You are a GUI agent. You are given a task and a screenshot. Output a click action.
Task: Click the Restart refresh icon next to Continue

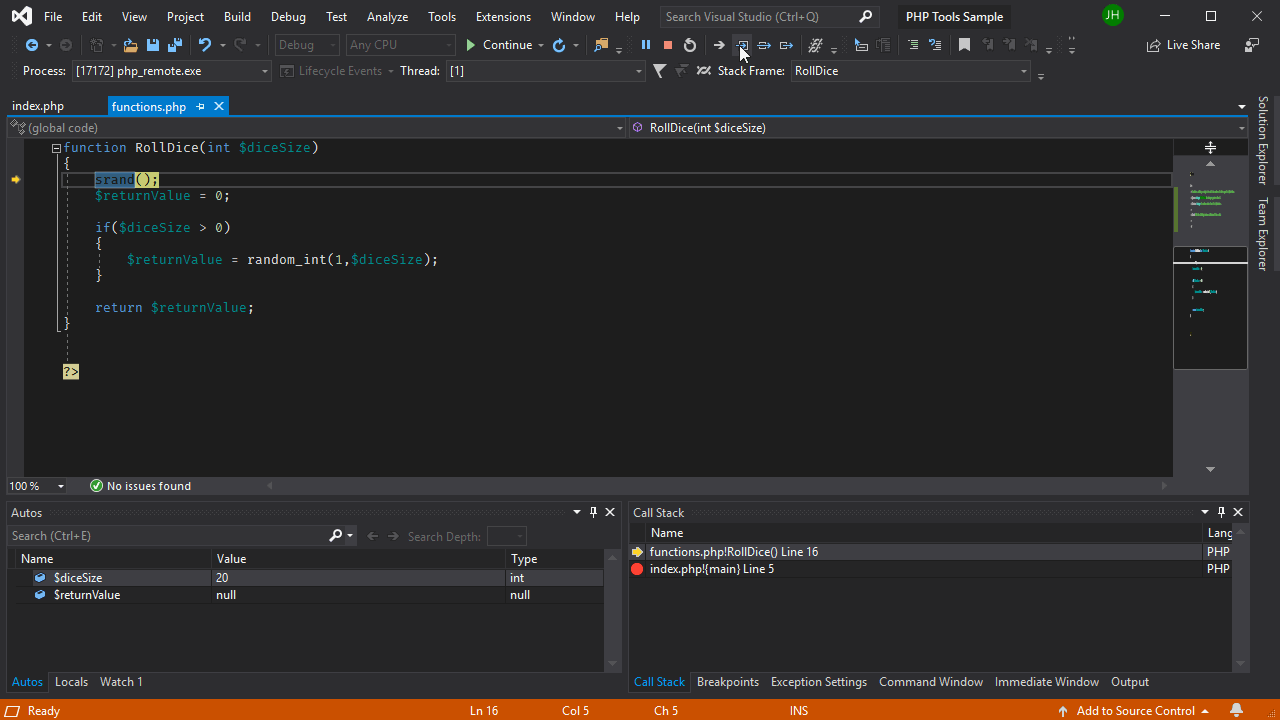pos(559,45)
